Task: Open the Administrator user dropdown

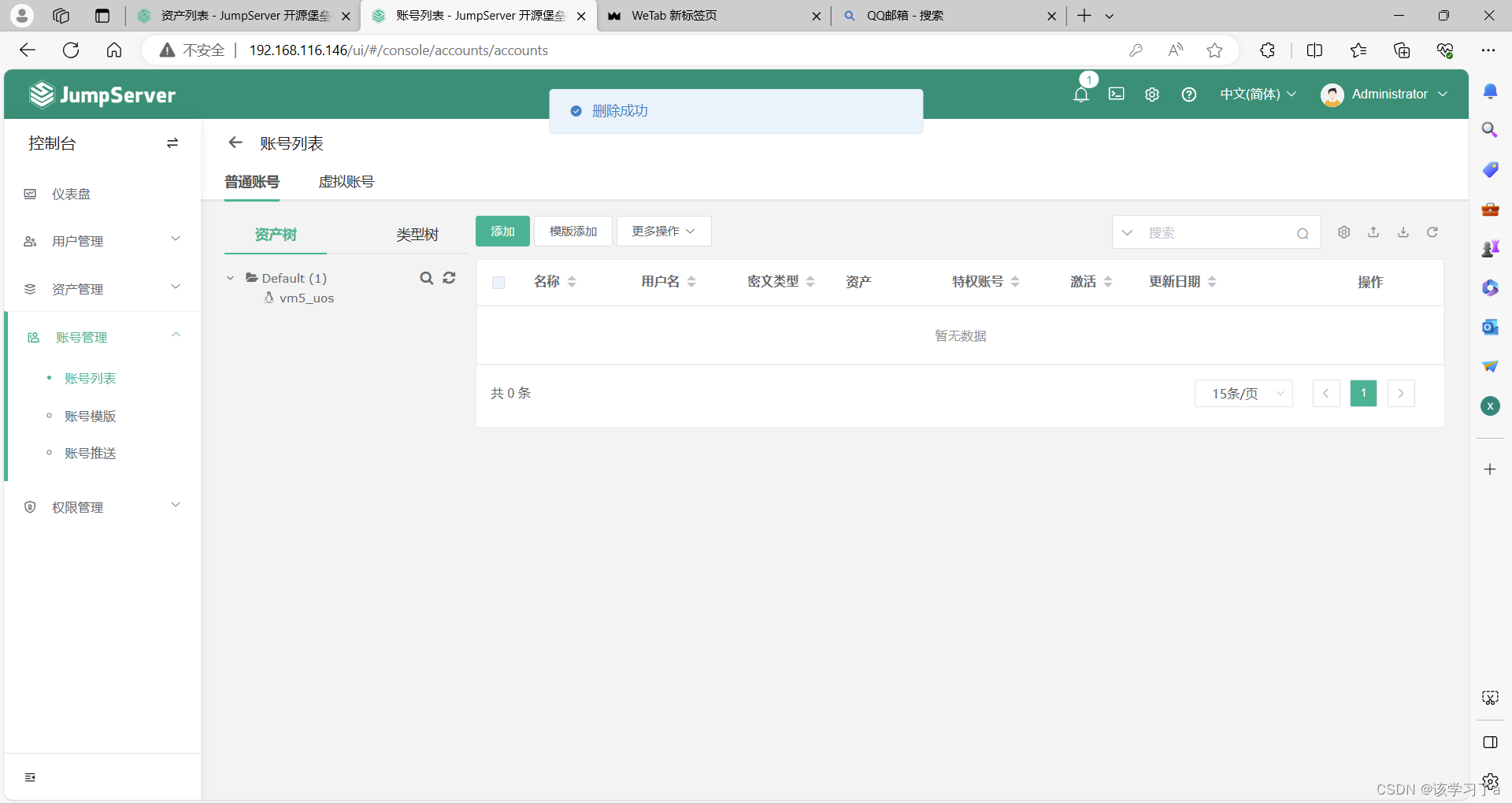Action: (1384, 94)
